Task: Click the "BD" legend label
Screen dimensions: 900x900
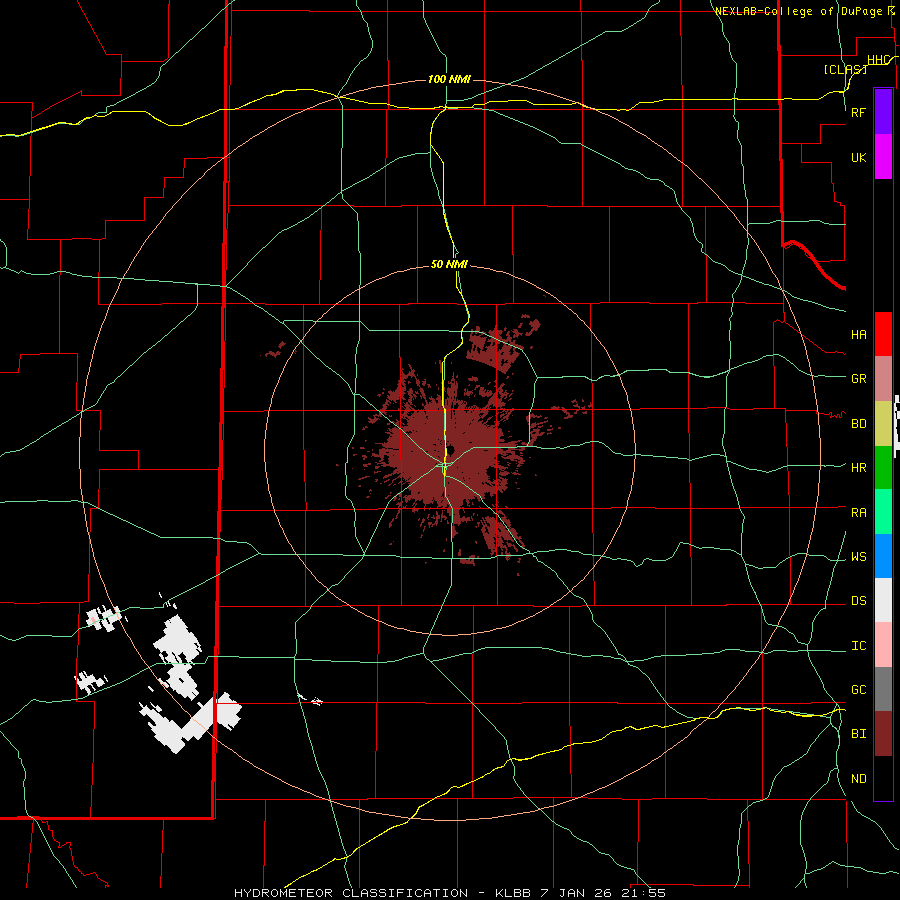Action: (x=858, y=424)
